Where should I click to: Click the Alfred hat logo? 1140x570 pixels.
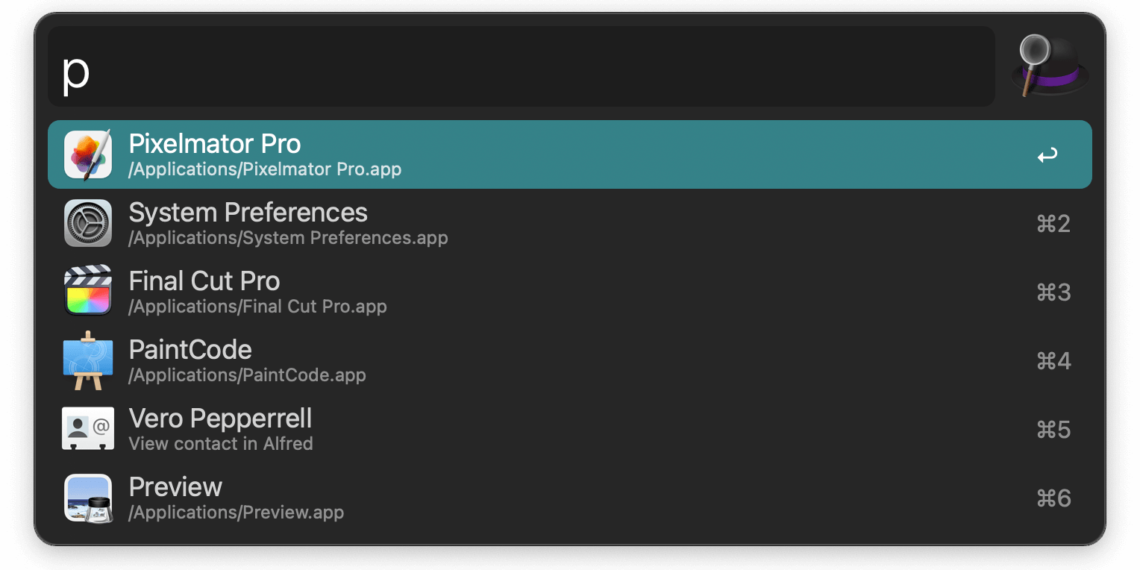pos(1049,65)
